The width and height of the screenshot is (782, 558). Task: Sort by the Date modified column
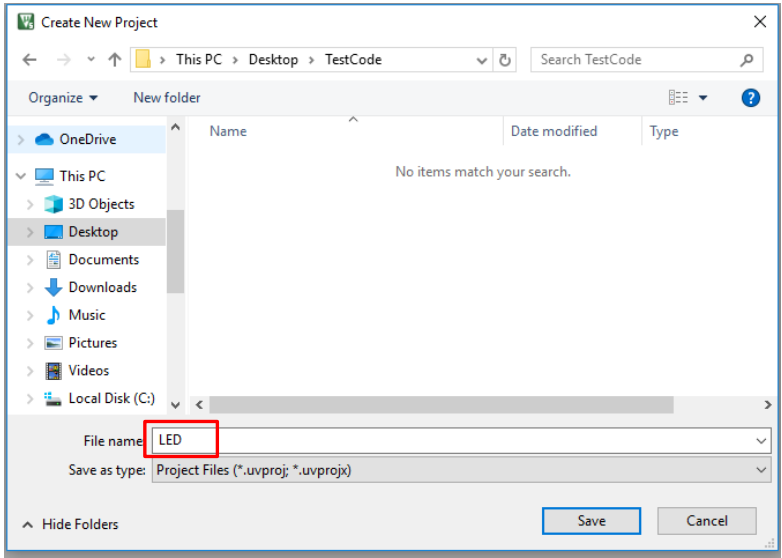click(x=553, y=131)
